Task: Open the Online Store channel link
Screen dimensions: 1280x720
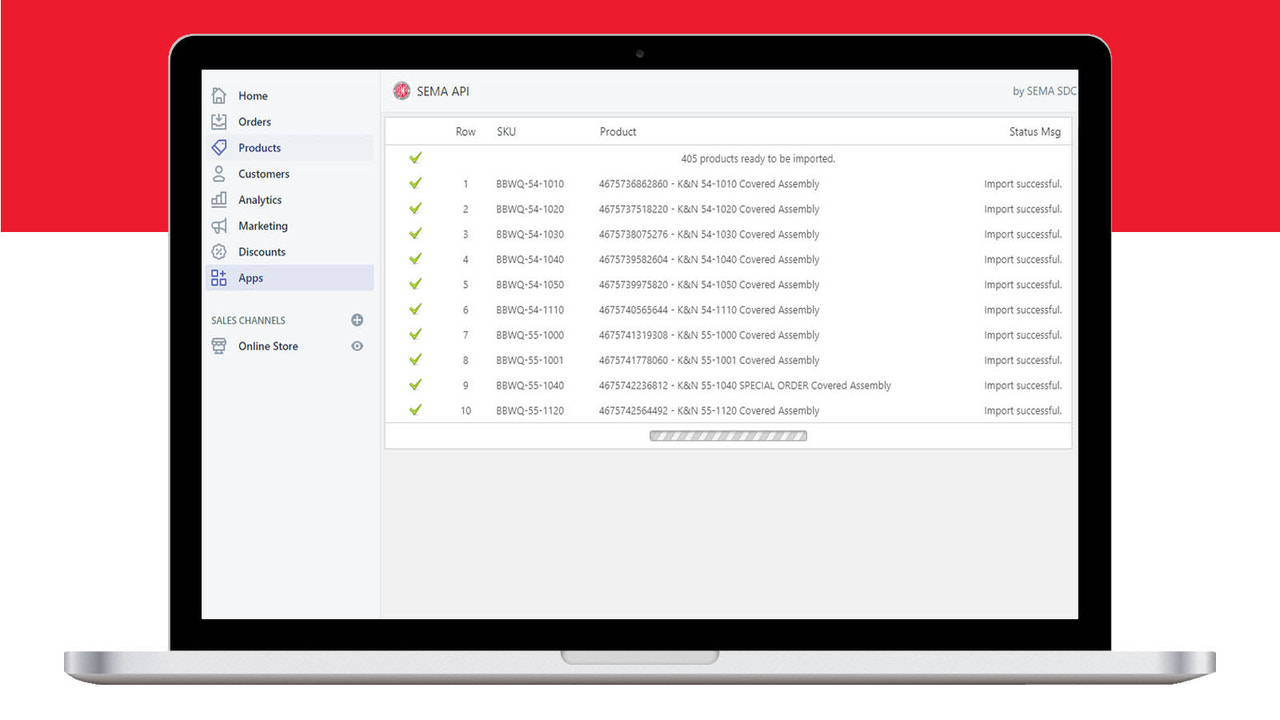Action: click(268, 346)
